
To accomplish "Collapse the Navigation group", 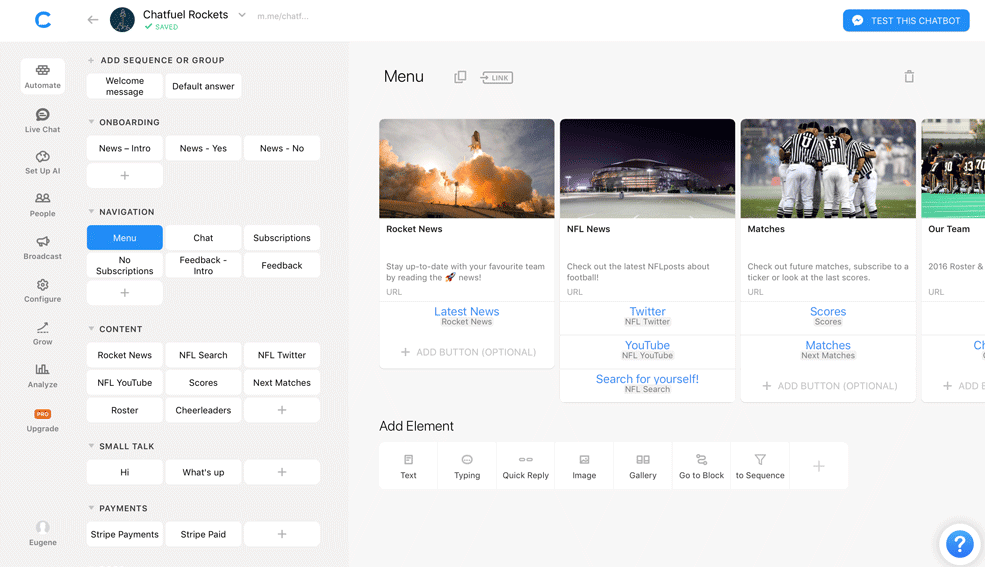I will point(92,212).
